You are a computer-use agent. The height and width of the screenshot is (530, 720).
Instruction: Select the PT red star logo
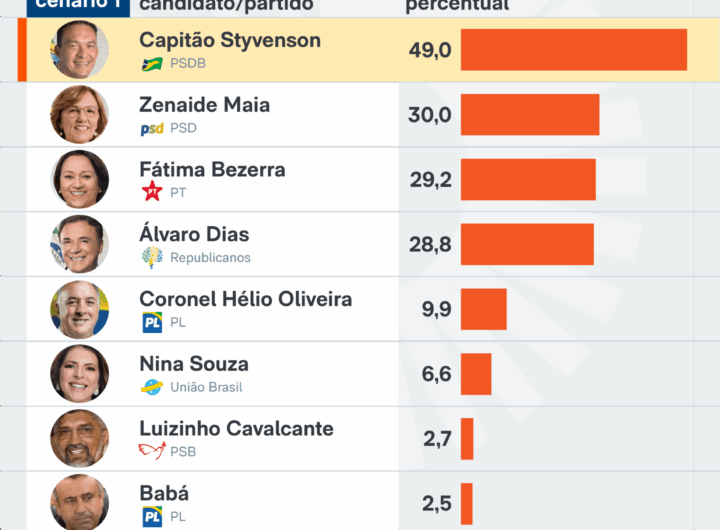pos(152,193)
